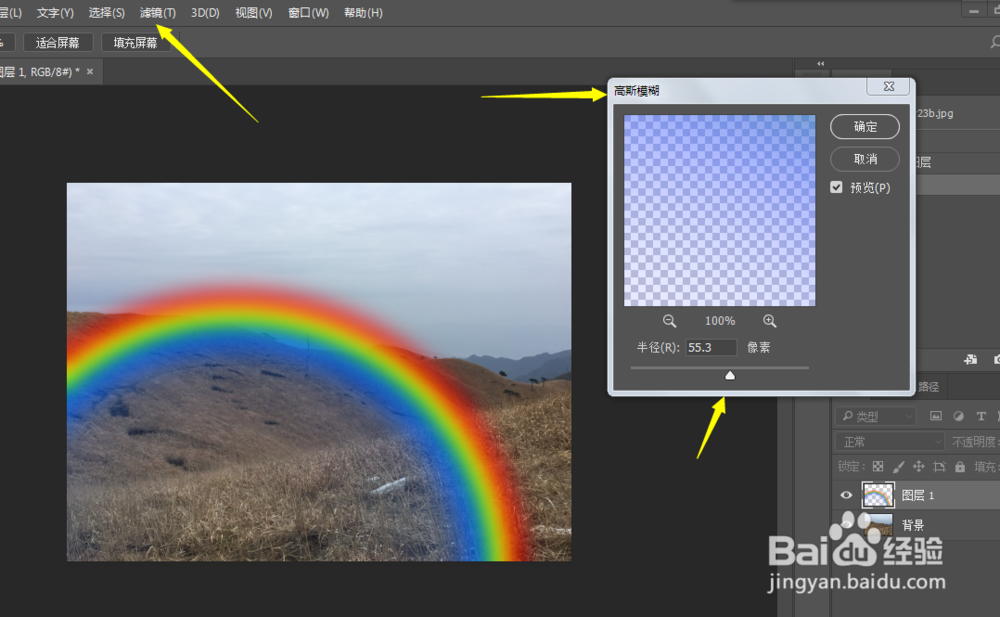1000x617 pixels.
Task: Click the new document from state icon
Action: click(x=971, y=360)
